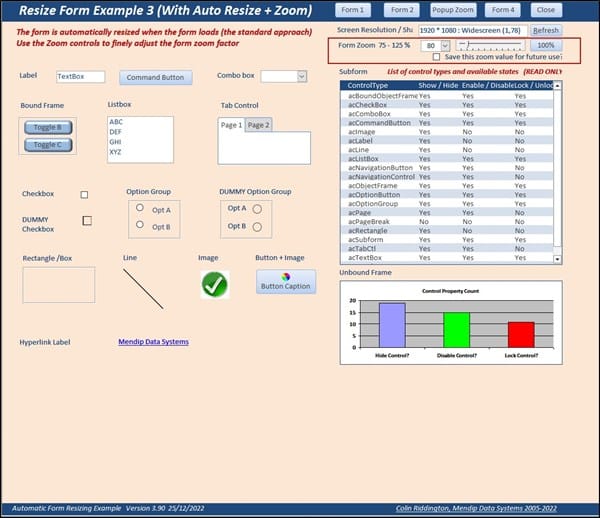The height and width of the screenshot is (518, 600).
Task: Click the green checkmark image
Action: (214, 285)
